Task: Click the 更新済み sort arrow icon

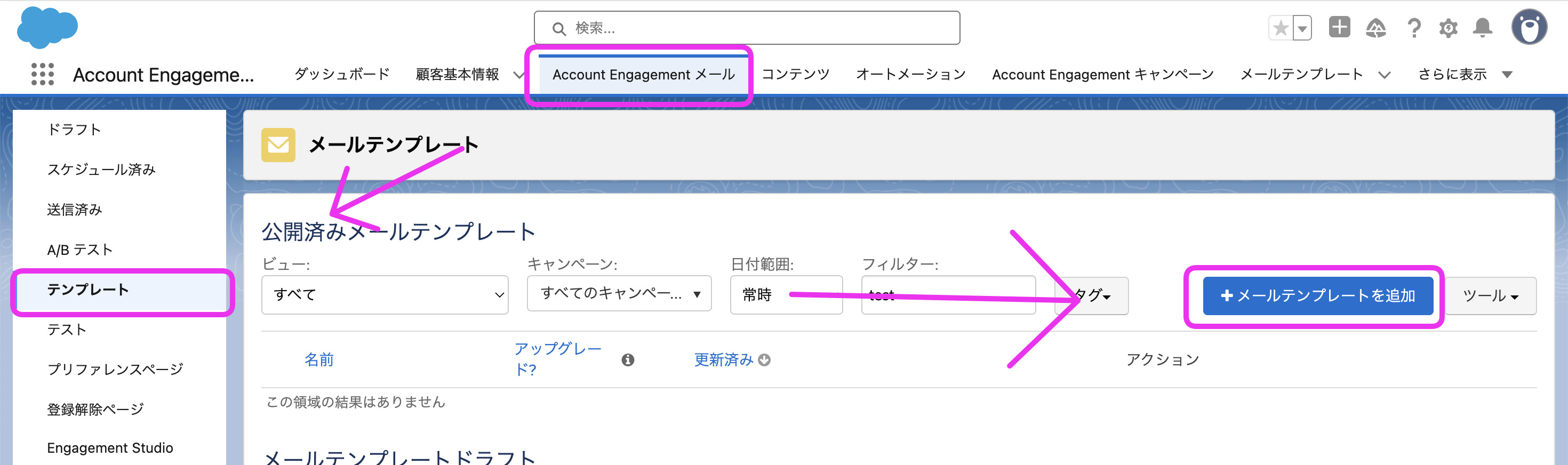Action: 764,360
